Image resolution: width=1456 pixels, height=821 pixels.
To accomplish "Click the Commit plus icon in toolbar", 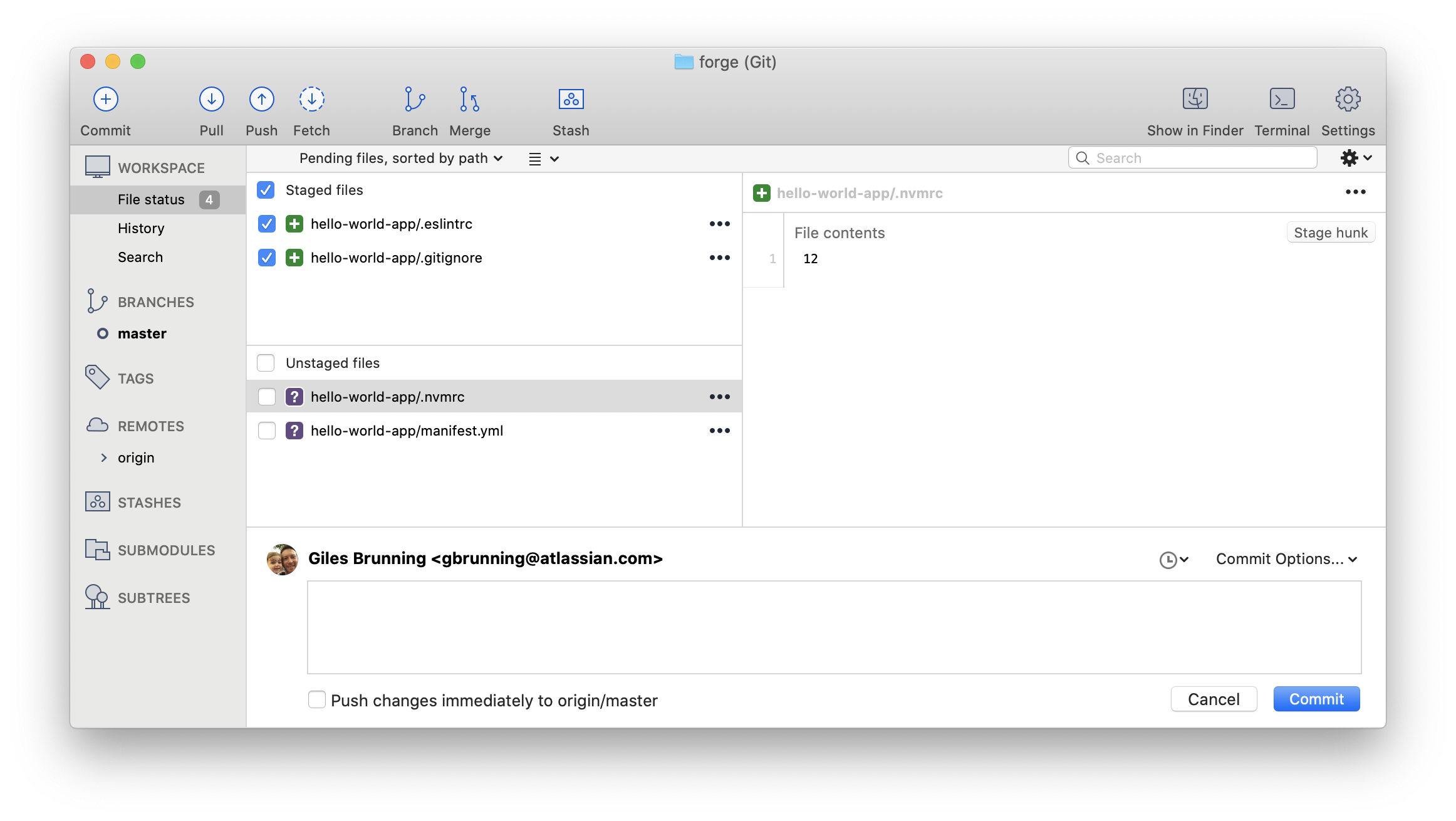I will (106, 99).
